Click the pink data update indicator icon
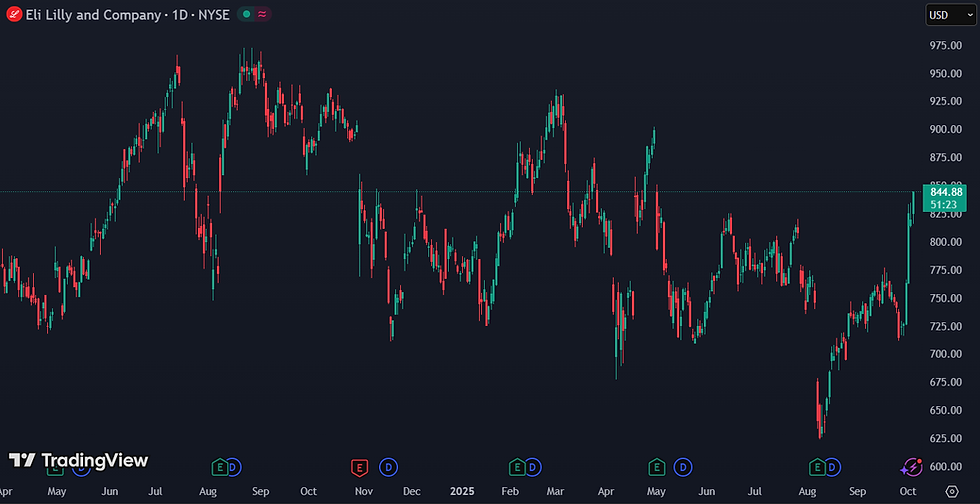Image resolution: width=980 pixels, height=504 pixels. point(262,14)
